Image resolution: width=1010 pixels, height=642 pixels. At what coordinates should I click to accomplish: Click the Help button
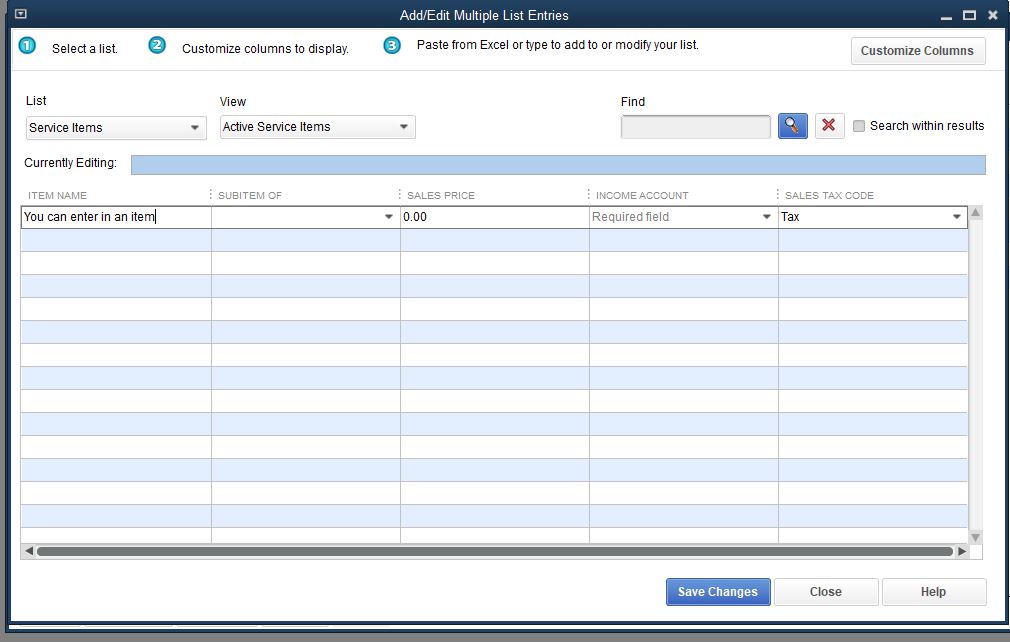(x=933, y=591)
